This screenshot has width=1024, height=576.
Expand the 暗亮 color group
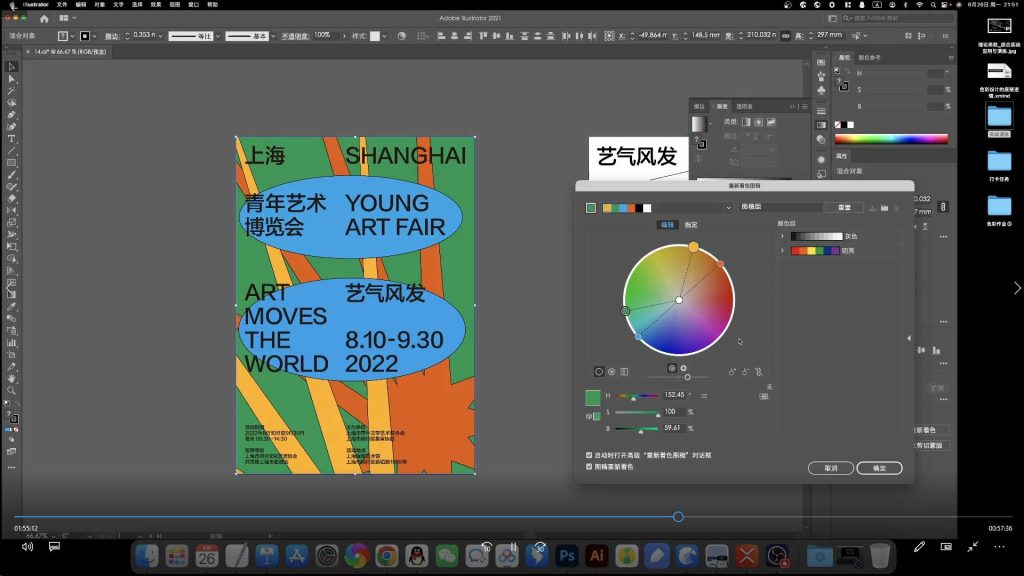pos(783,250)
